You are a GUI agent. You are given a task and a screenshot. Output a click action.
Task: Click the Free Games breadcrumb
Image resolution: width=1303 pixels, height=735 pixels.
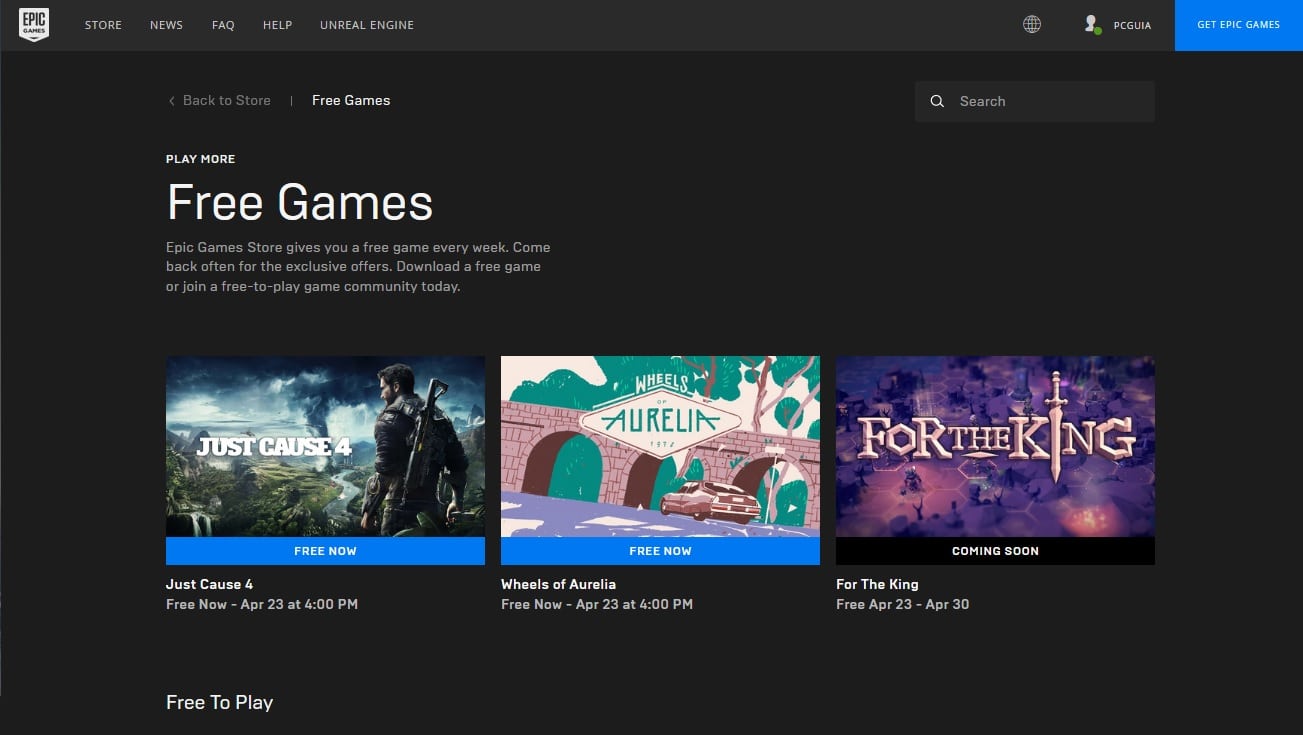(x=351, y=100)
